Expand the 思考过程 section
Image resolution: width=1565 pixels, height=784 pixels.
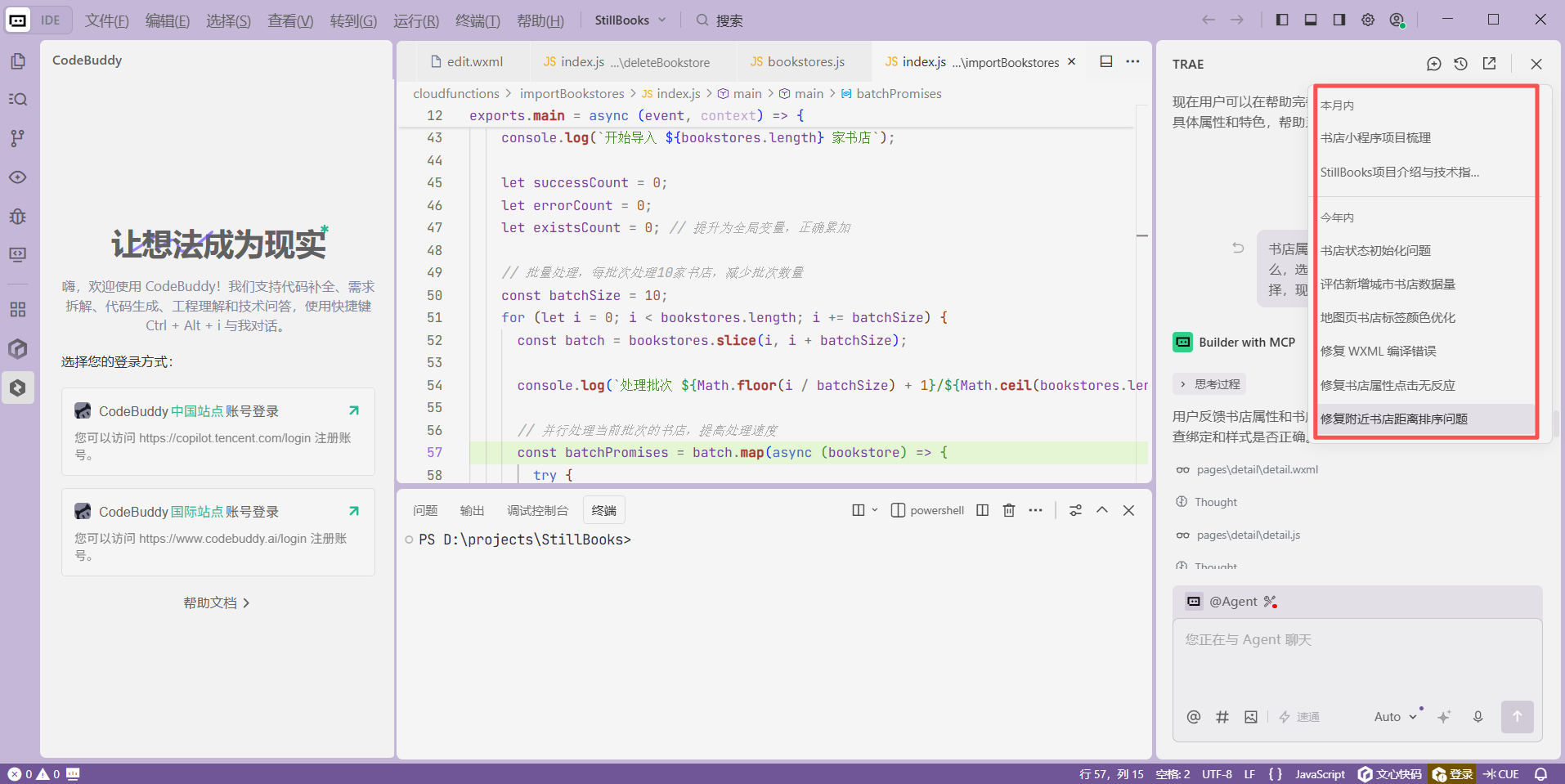tap(1209, 384)
